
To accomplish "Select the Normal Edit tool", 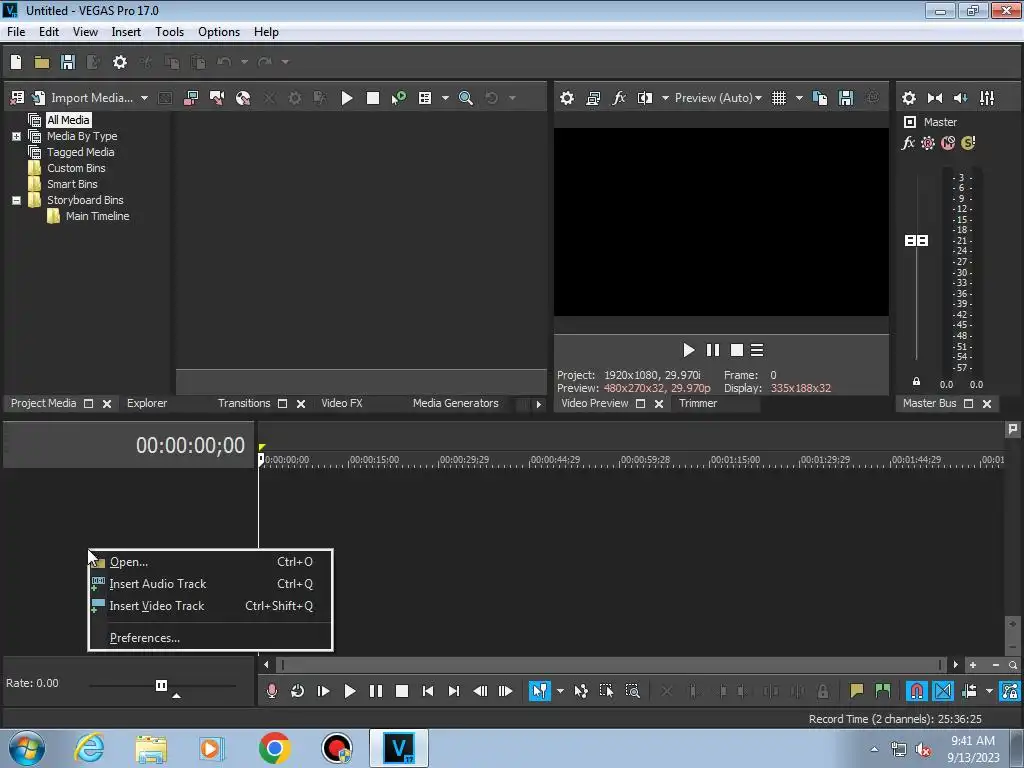I will click(x=539, y=691).
